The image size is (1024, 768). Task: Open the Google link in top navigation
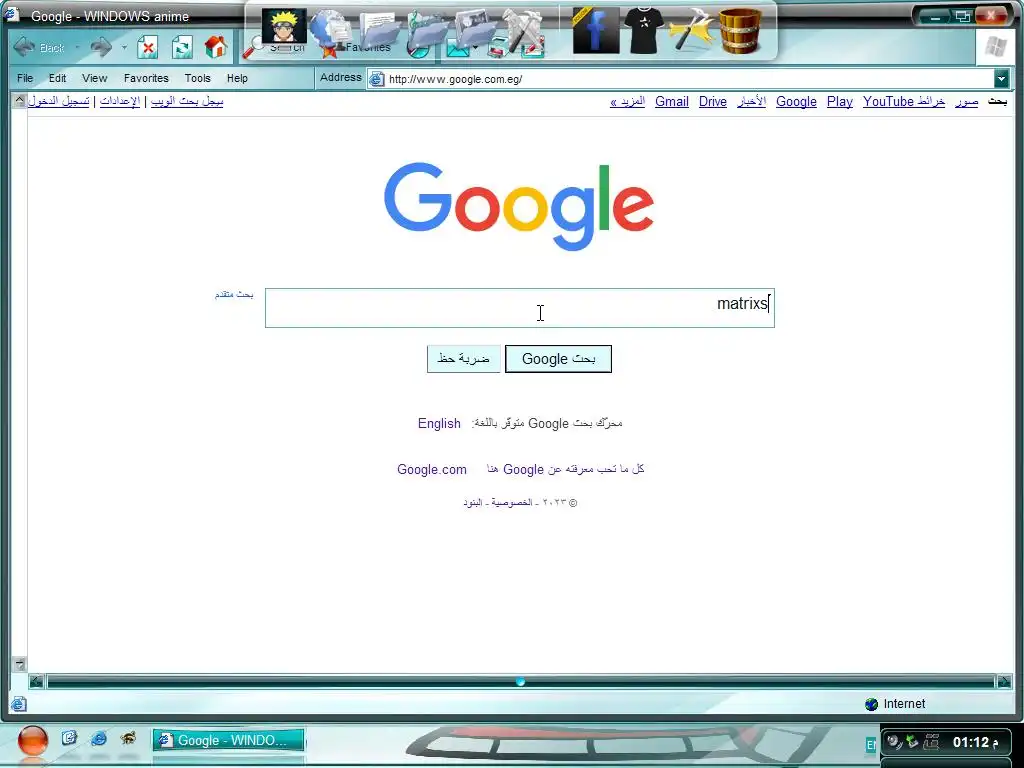(796, 102)
